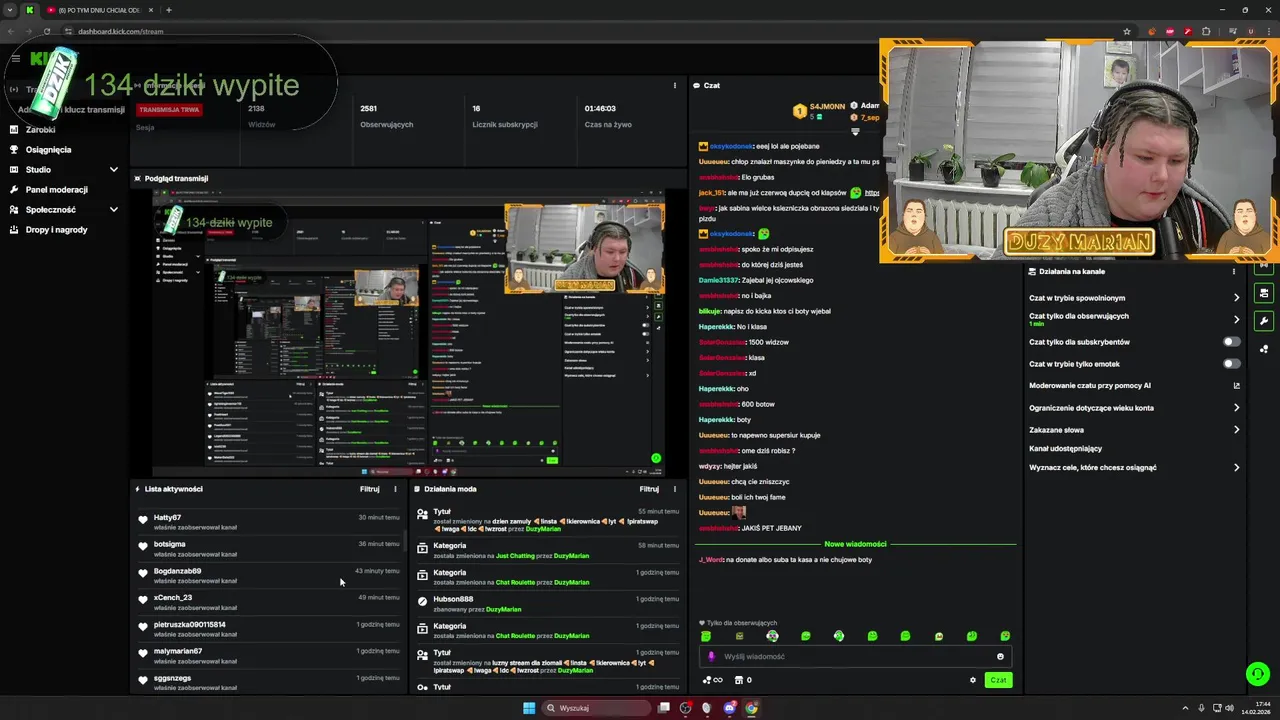
Task: Click Bogdanzab69 in the activity list
Action: click(177, 571)
